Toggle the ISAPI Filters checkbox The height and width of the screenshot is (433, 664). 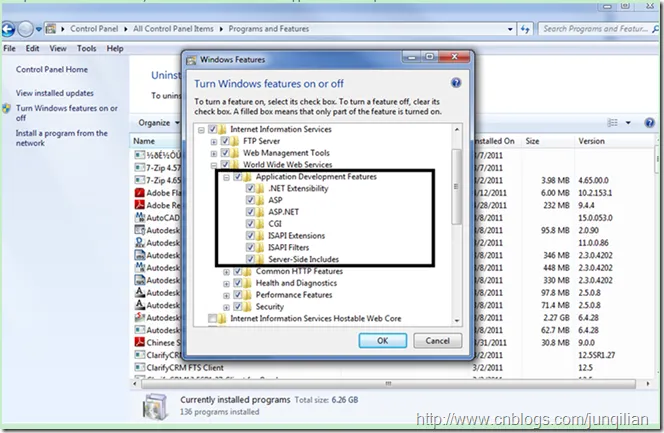250,248
